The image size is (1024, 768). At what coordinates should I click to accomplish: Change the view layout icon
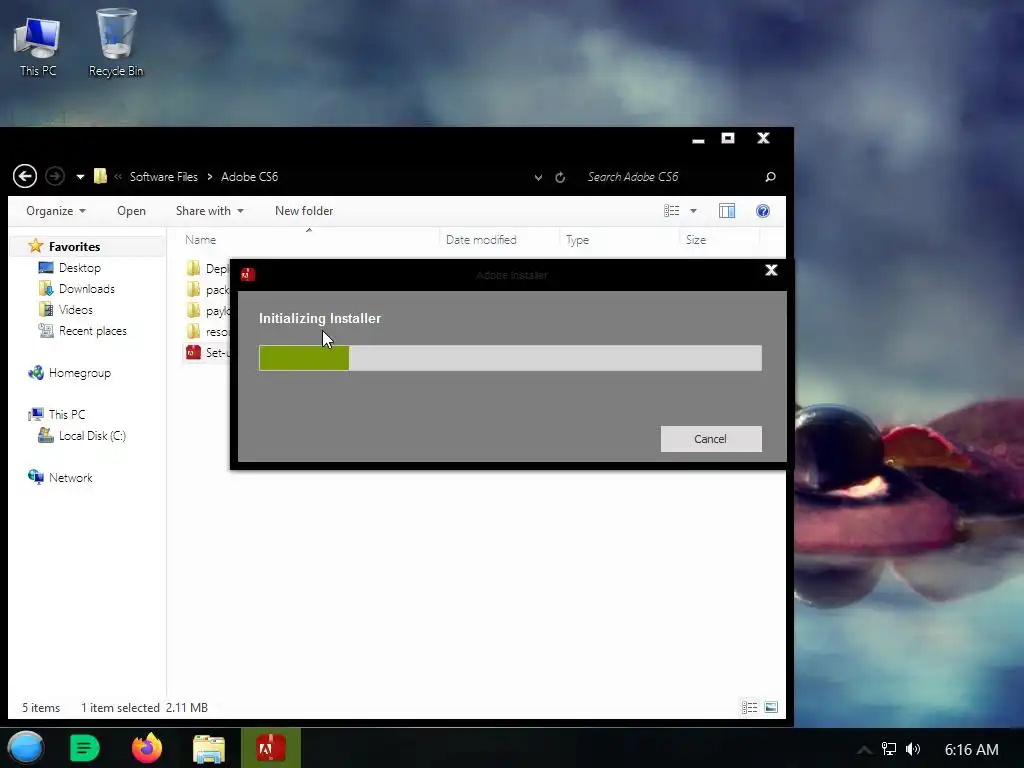tap(671, 211)
